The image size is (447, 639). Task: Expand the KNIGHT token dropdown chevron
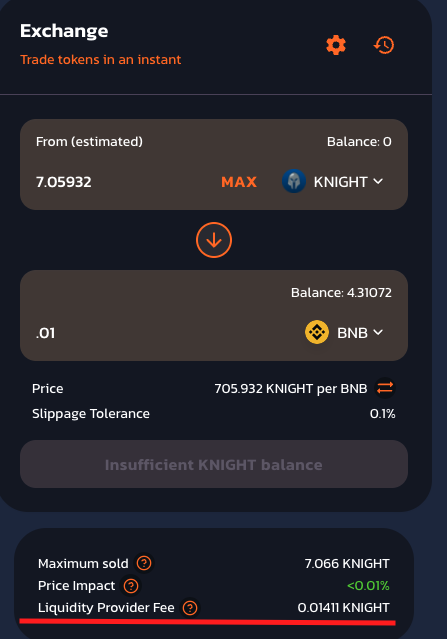point(378,181)
